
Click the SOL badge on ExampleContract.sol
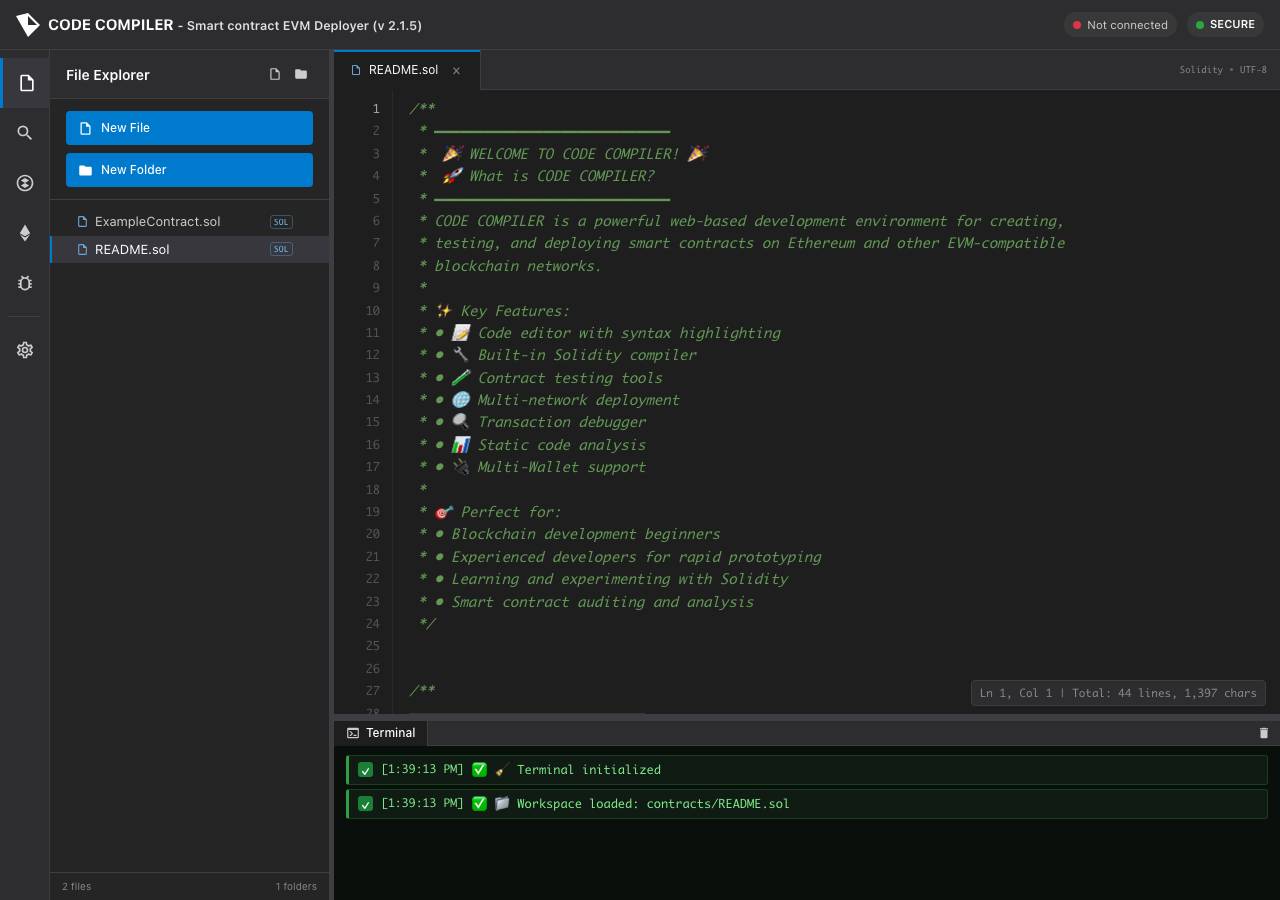pos(281,222)
